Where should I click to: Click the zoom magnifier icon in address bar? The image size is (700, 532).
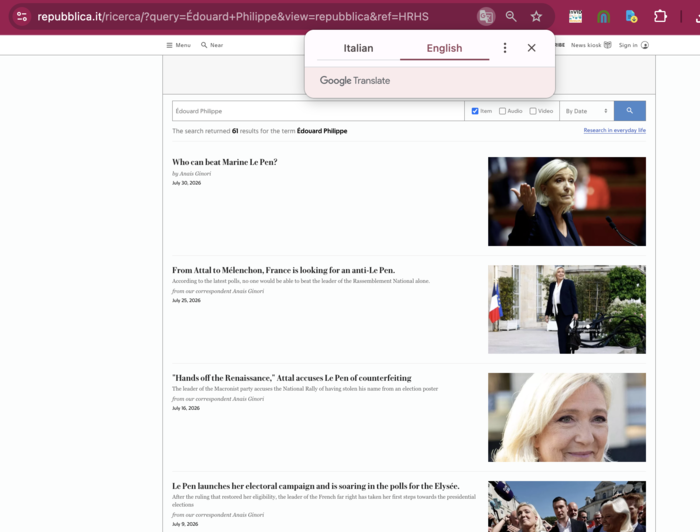pos(511,17)
